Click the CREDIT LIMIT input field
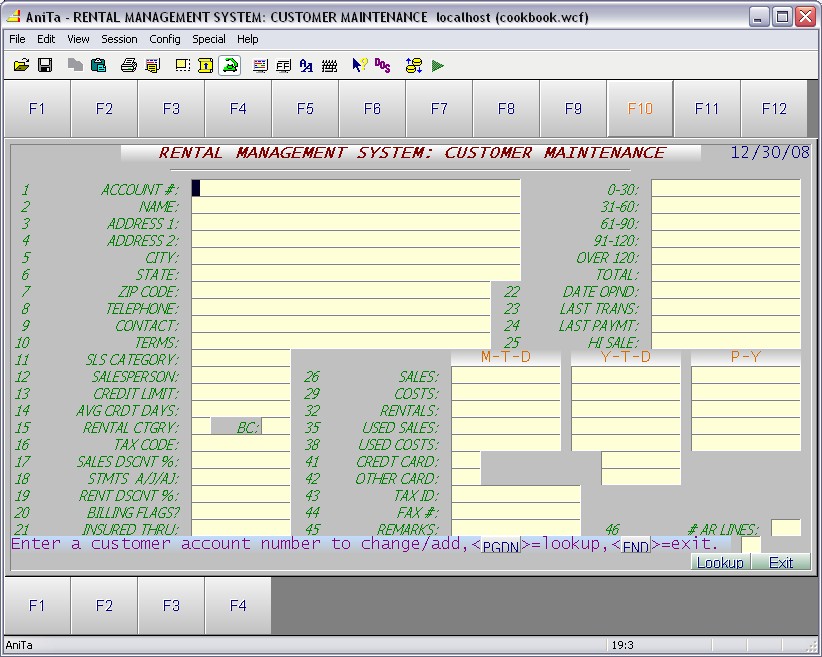Screen dimensions: 822x657 241,393
